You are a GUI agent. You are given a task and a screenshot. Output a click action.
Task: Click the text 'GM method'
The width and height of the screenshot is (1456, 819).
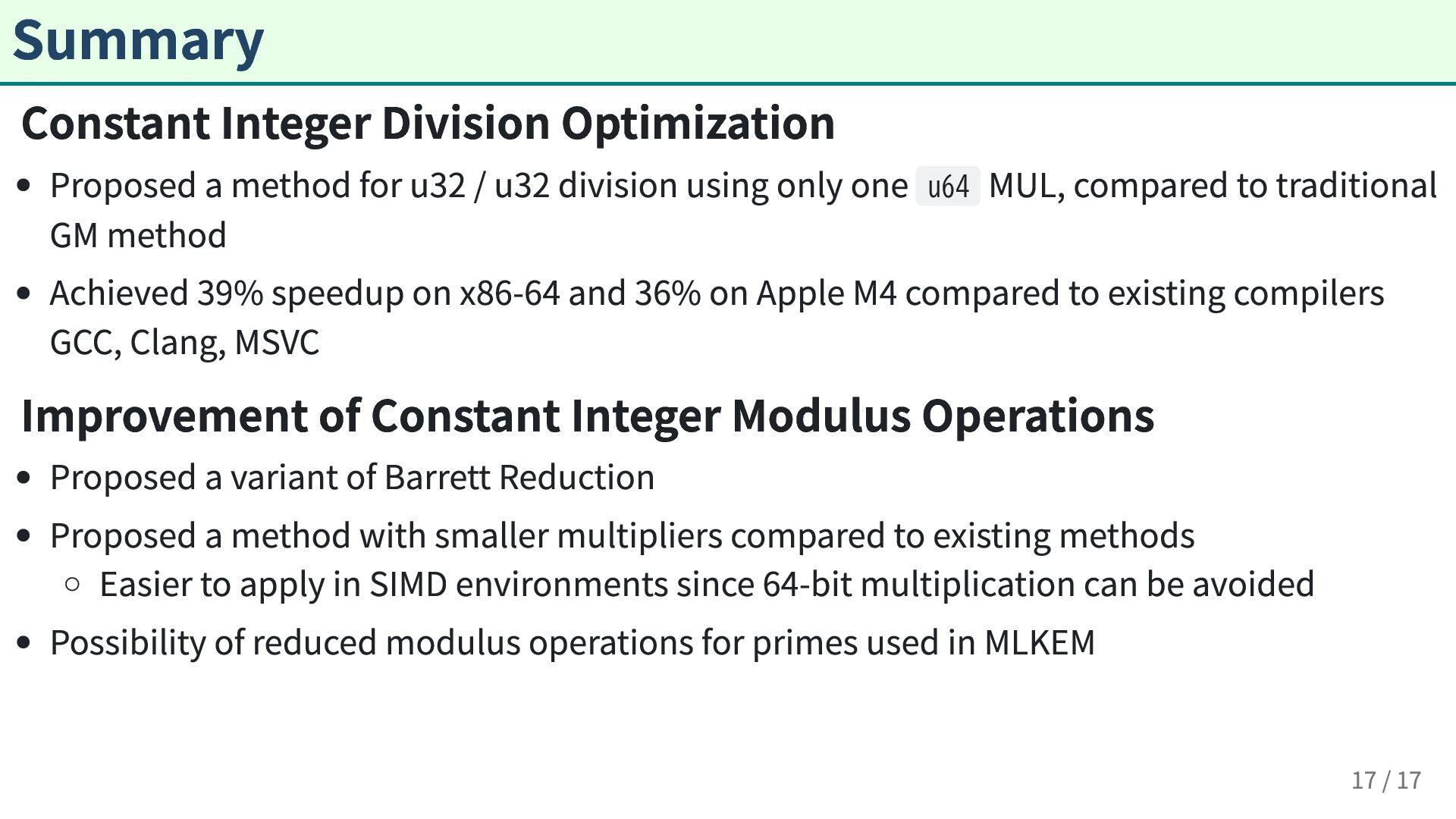click(138, 236)
